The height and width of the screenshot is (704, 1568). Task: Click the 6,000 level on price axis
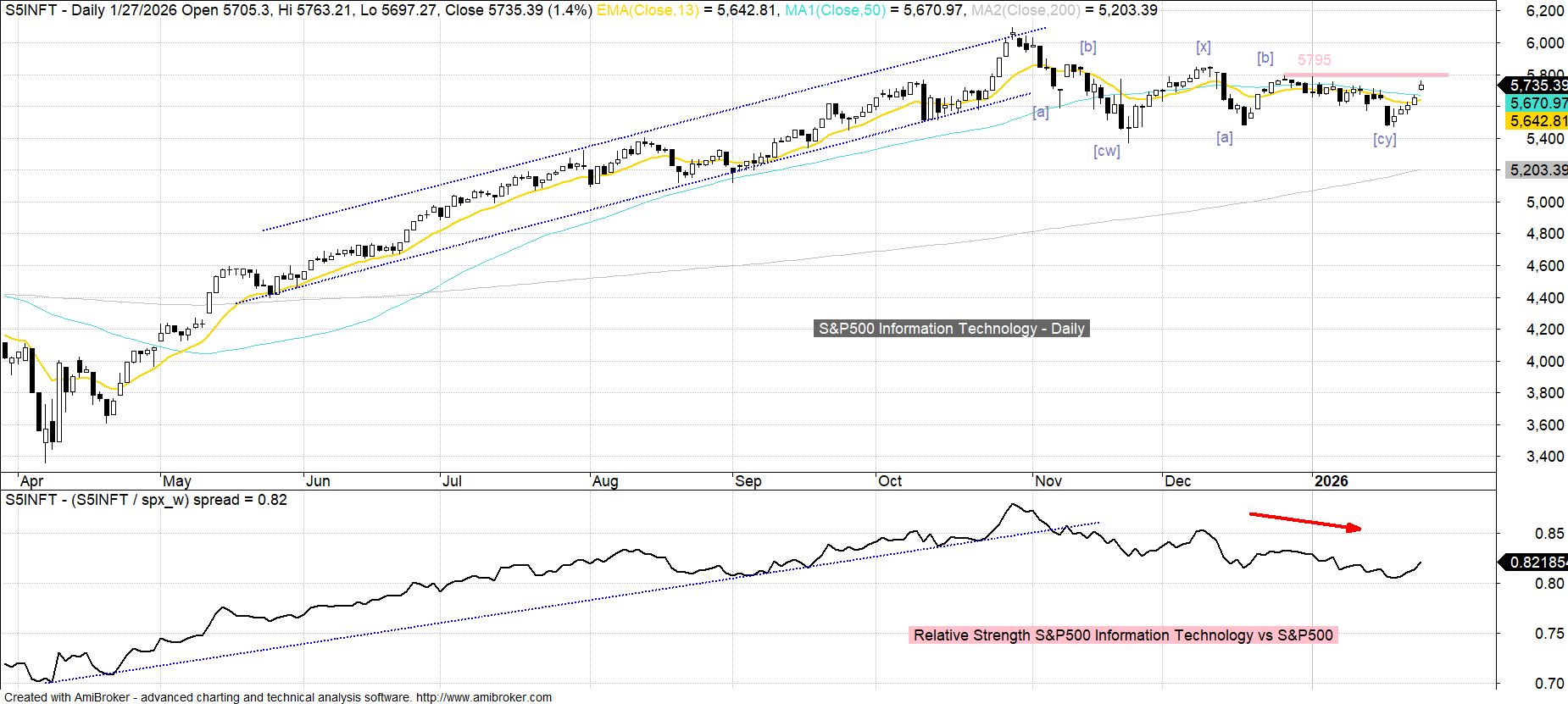click(x=1544, y=43)
